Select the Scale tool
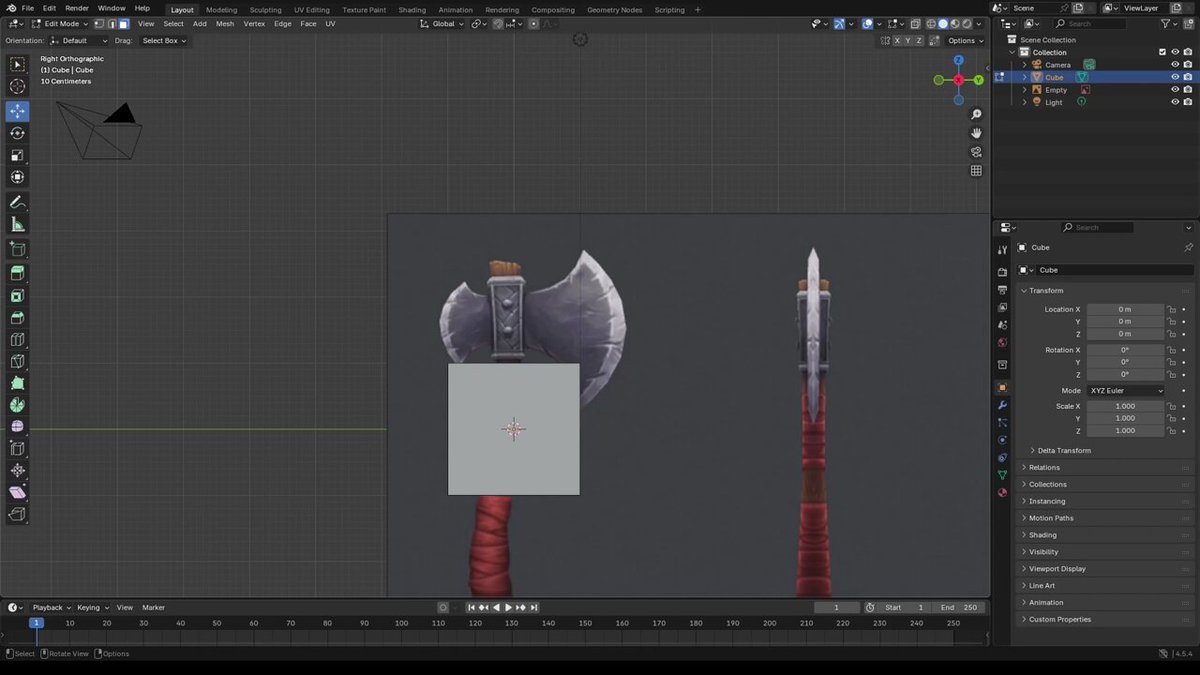 click(17, 155)
